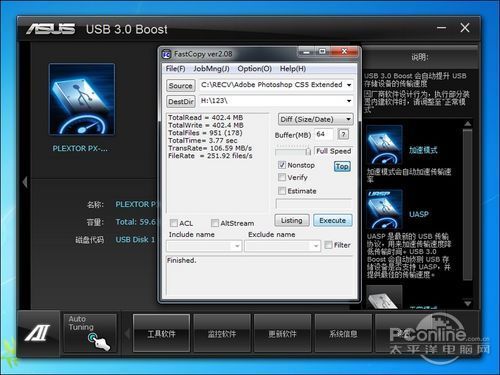Open the Option(O) menu
The width and height of the screenshot is (500, 375).
click(255, 69)
